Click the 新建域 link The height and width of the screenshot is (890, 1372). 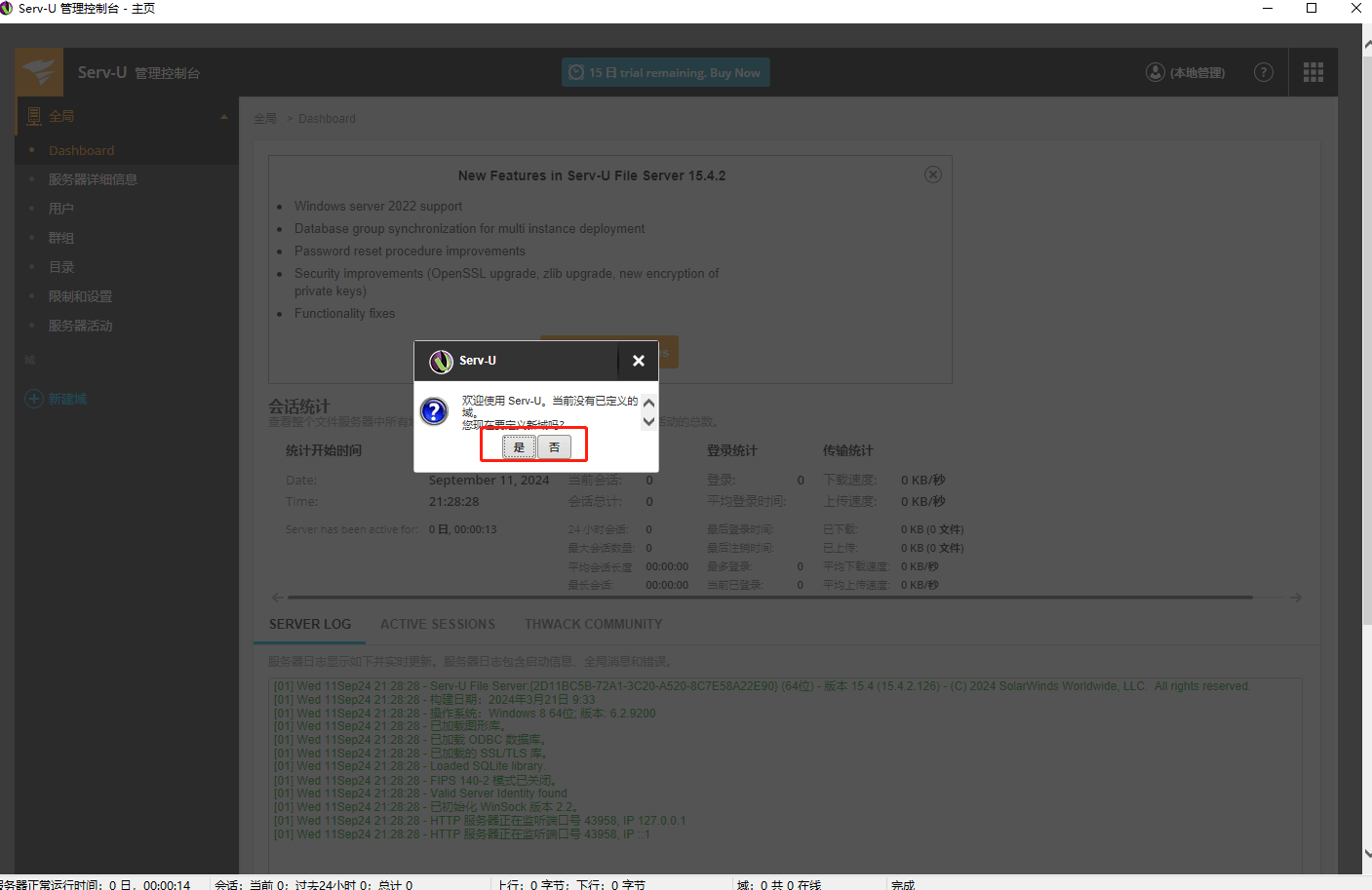click(67, 399)
